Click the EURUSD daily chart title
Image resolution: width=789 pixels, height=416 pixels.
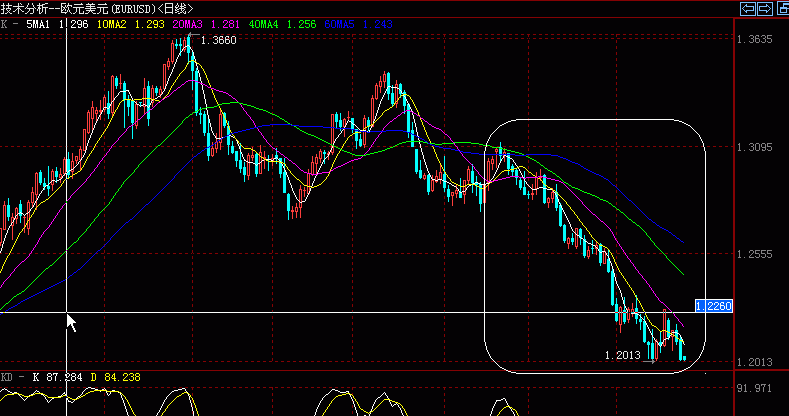pos(97,9)
